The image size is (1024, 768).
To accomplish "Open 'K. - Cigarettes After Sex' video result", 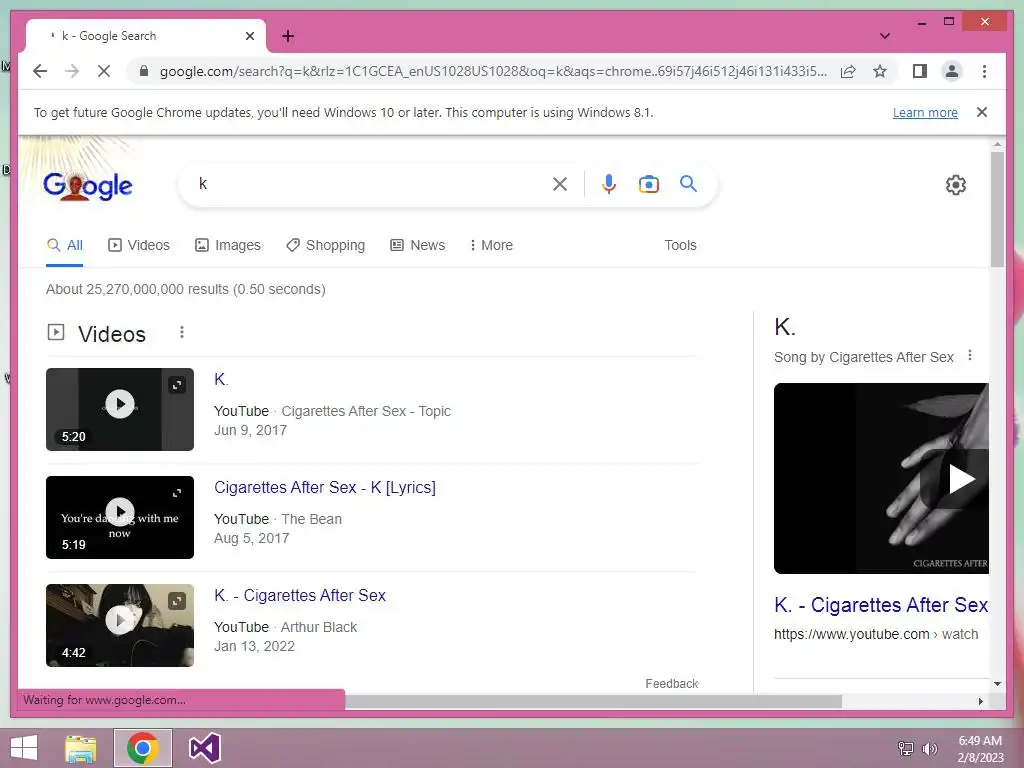I will [300, 596].
